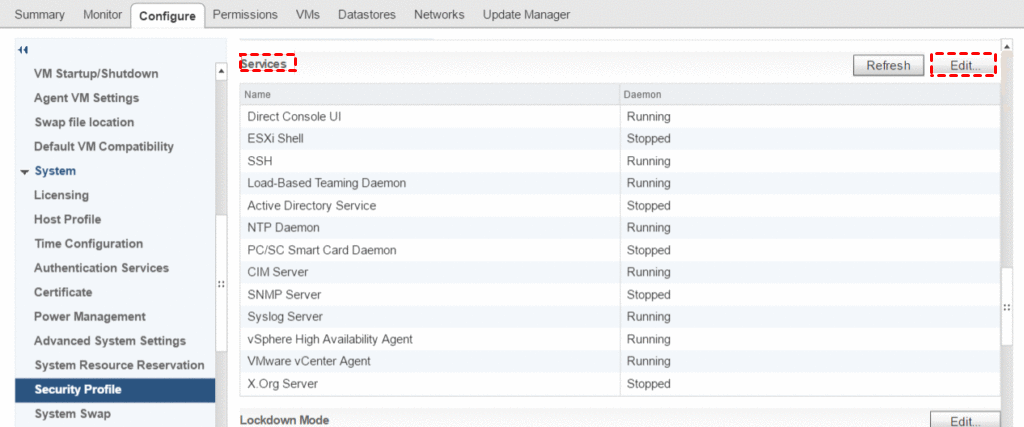Go to the Update Manager tab
The width and height of the screenshot is (1024, 427).
coord(526,15)
